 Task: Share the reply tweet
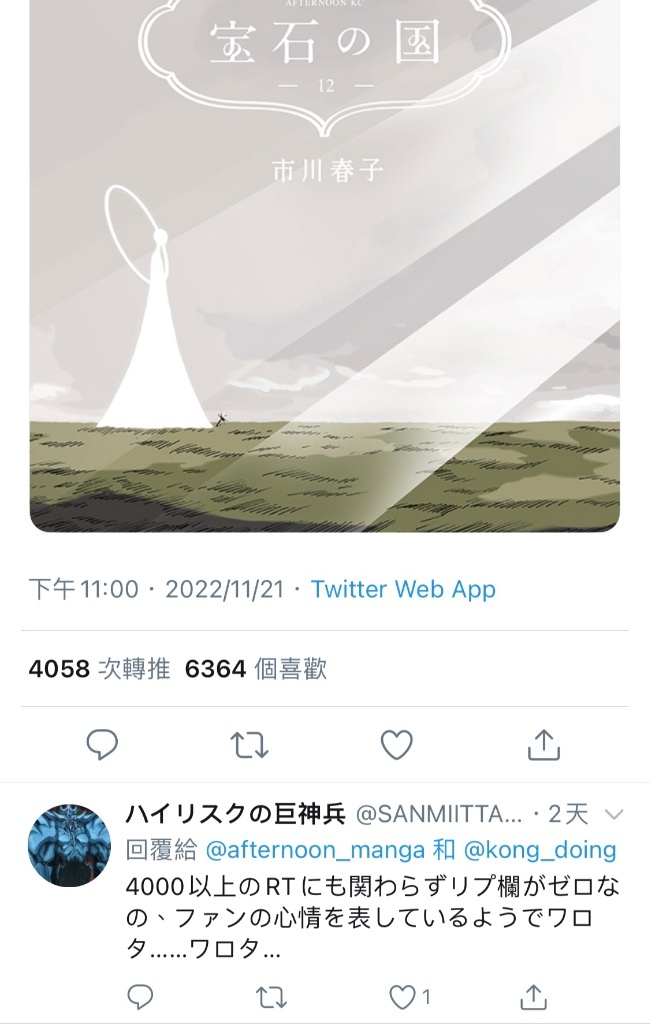point(533,997)
